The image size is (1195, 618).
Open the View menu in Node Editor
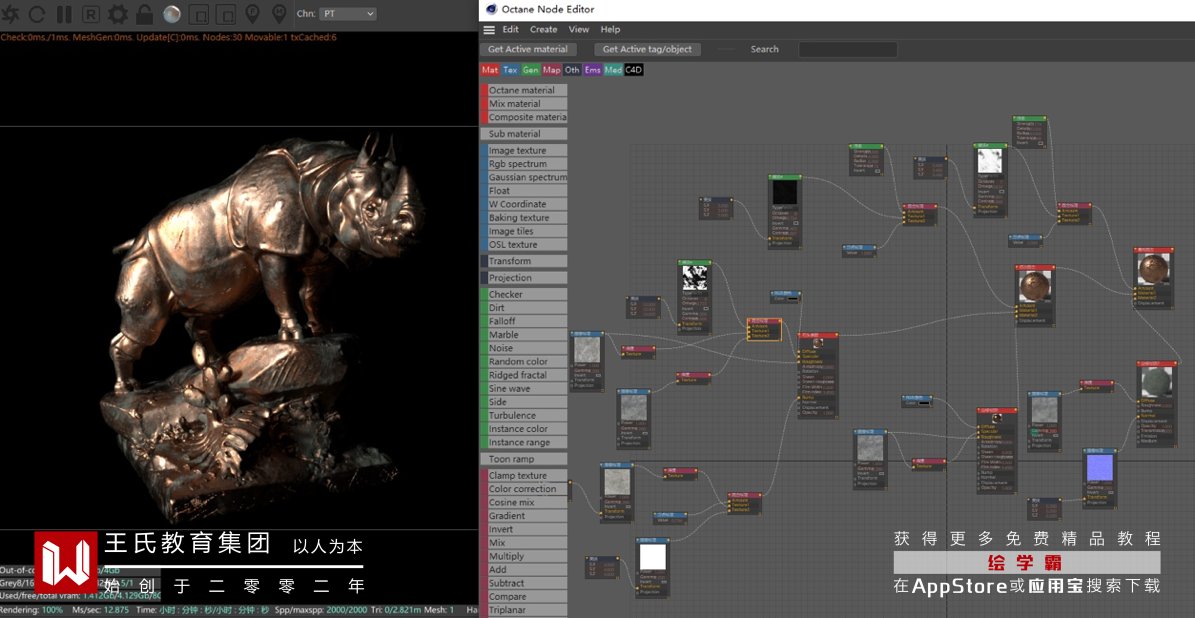(x=579, y=30)
